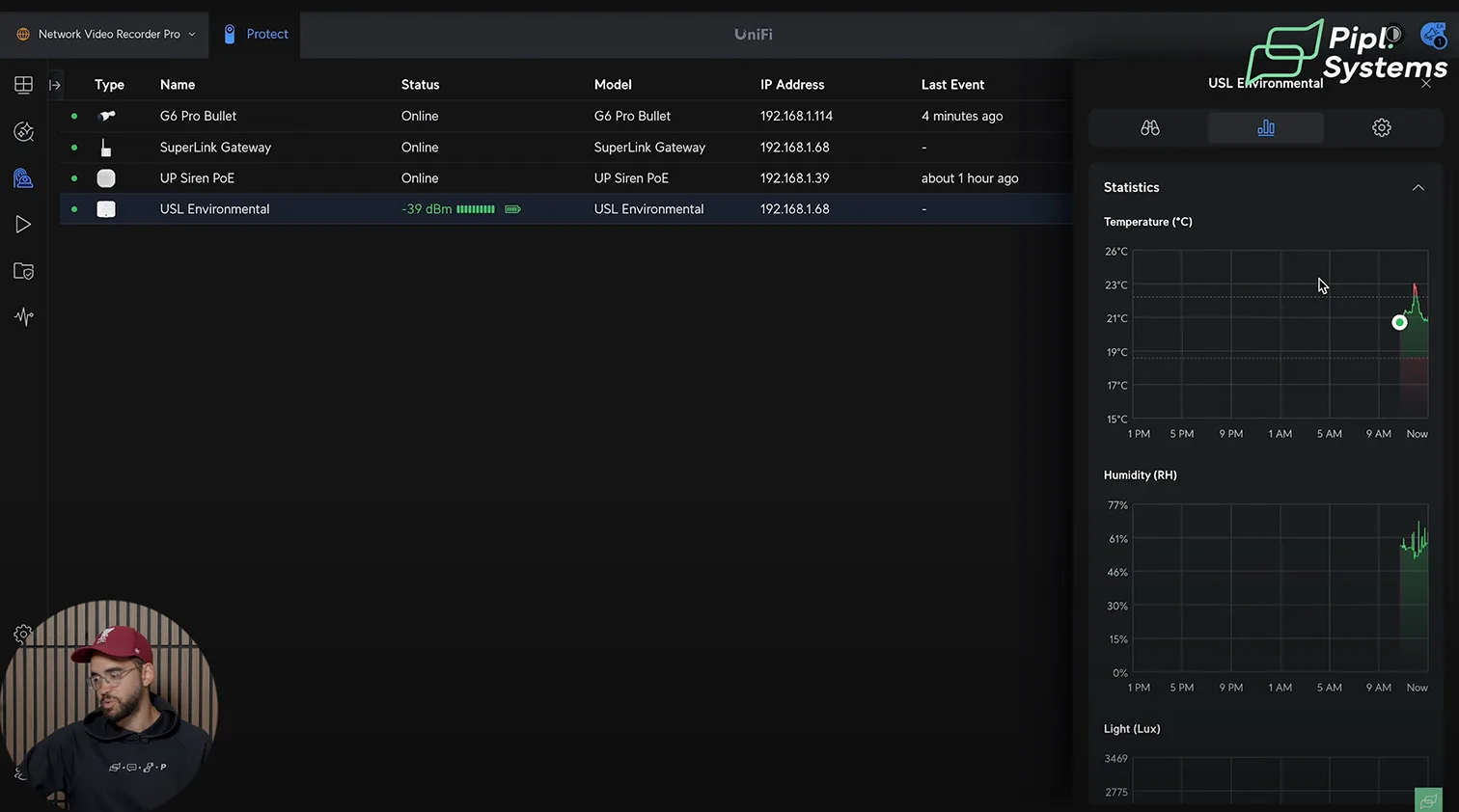Click the temperature chart data point marker

[1399, 322]
